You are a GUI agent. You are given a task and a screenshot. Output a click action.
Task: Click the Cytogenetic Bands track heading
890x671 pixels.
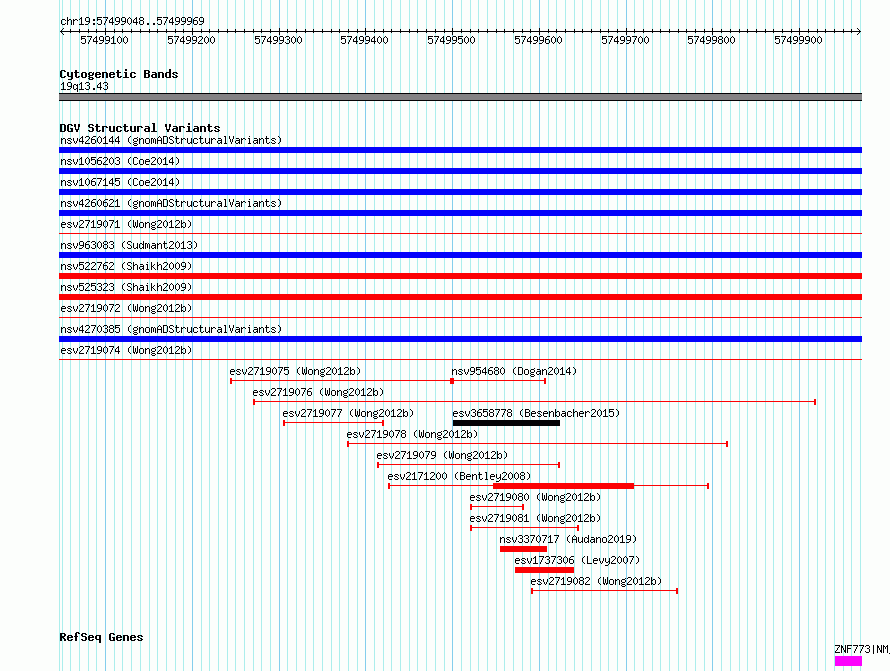pyautogui.click(x=119, y=74)
